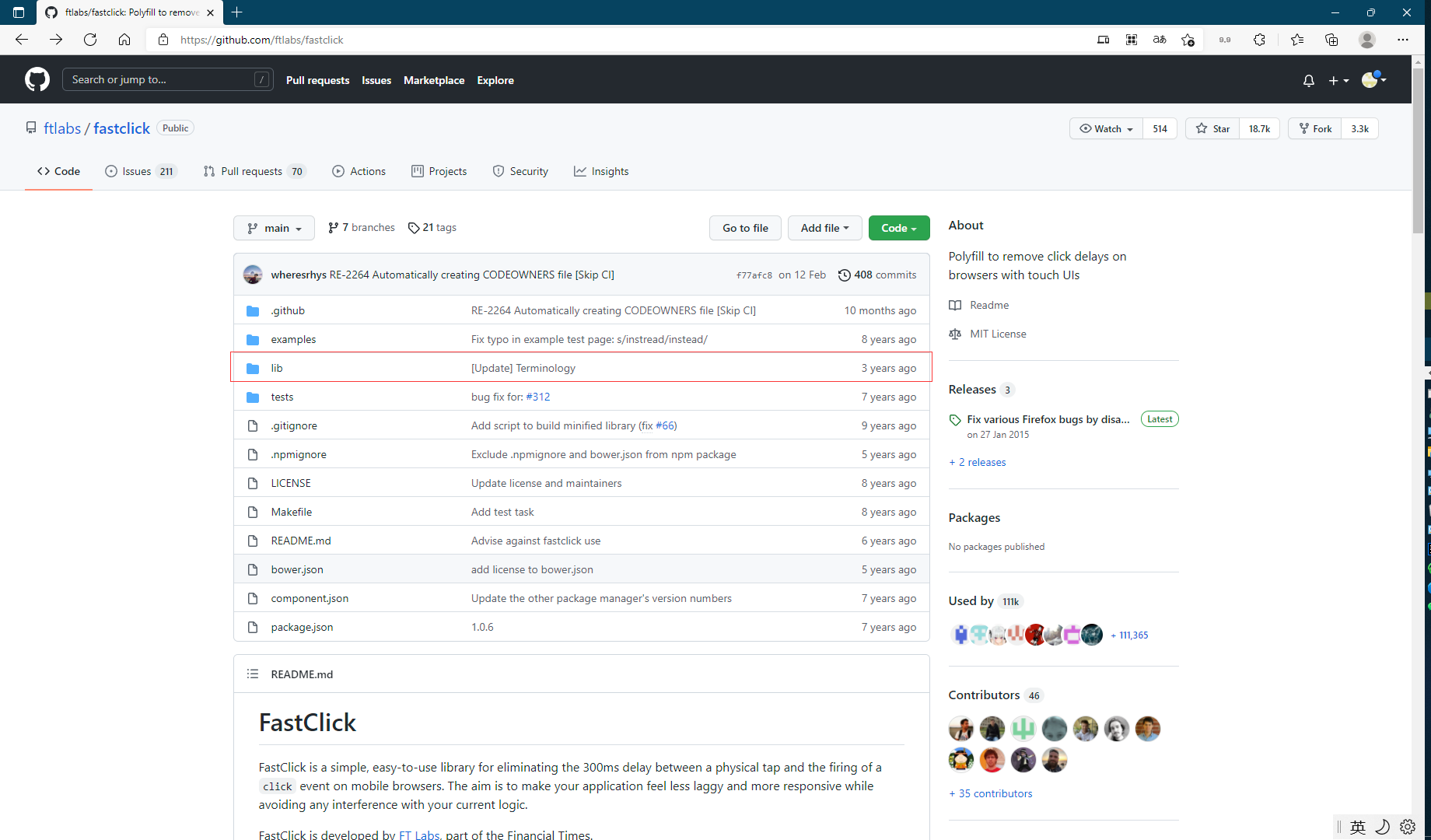This screenshot has height=840, width=1431.
Task: Open the Add file dropdown
Action: [x=824, y=227]
